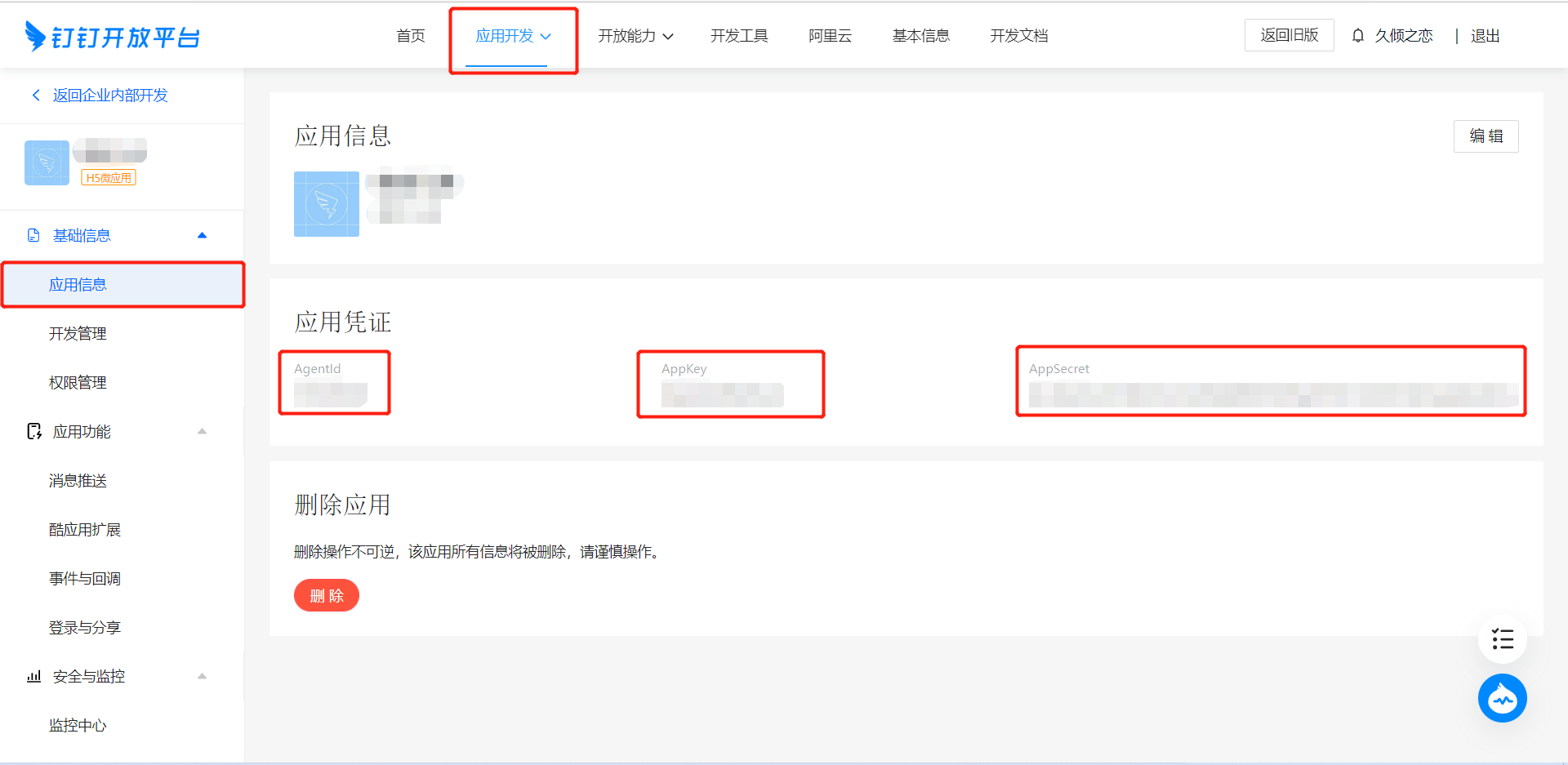Select 应用信息 in the sidebar
Viewport: 1568px width, 765px height.
pyautogui.click(x=122, y=284)
